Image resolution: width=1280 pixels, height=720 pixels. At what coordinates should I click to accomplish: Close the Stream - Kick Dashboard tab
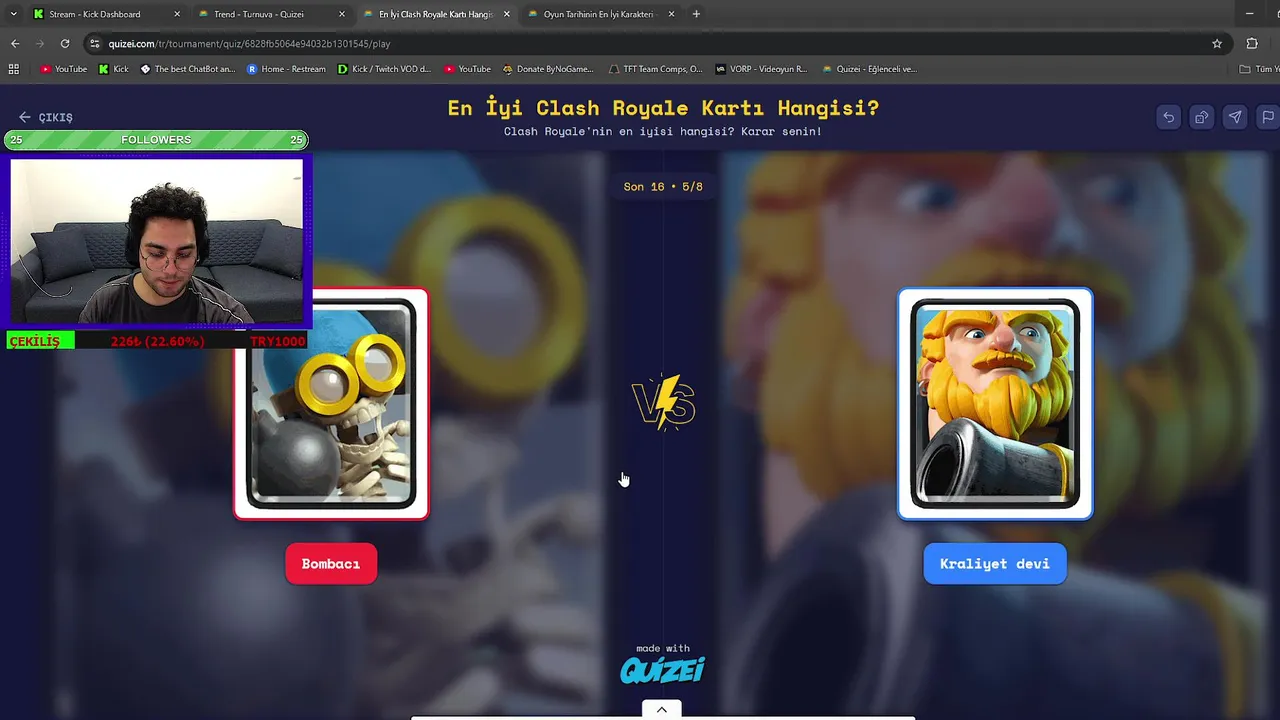[177, 14]
